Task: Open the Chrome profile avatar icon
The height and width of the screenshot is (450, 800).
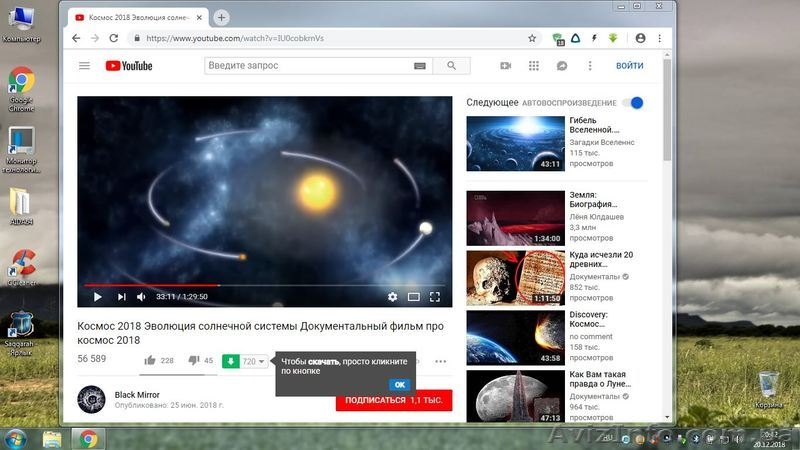Action: coord(640,38)
